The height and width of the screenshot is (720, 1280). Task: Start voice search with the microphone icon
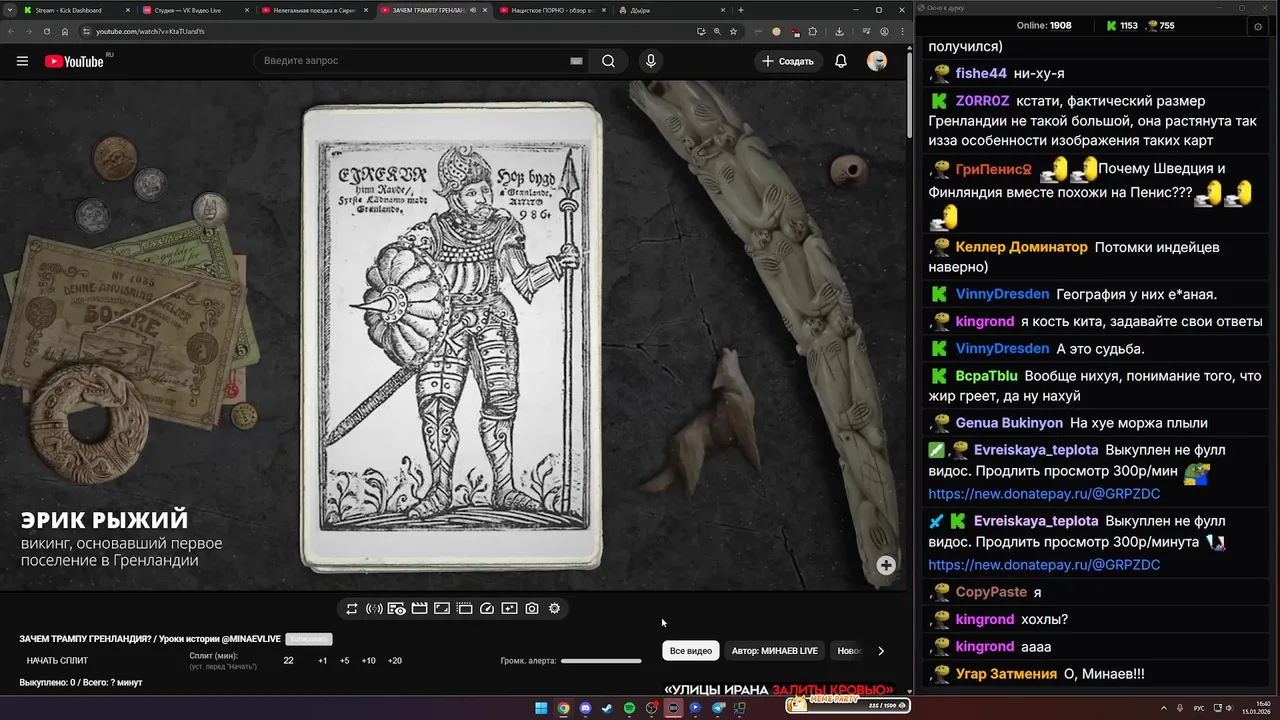(651, 61)
